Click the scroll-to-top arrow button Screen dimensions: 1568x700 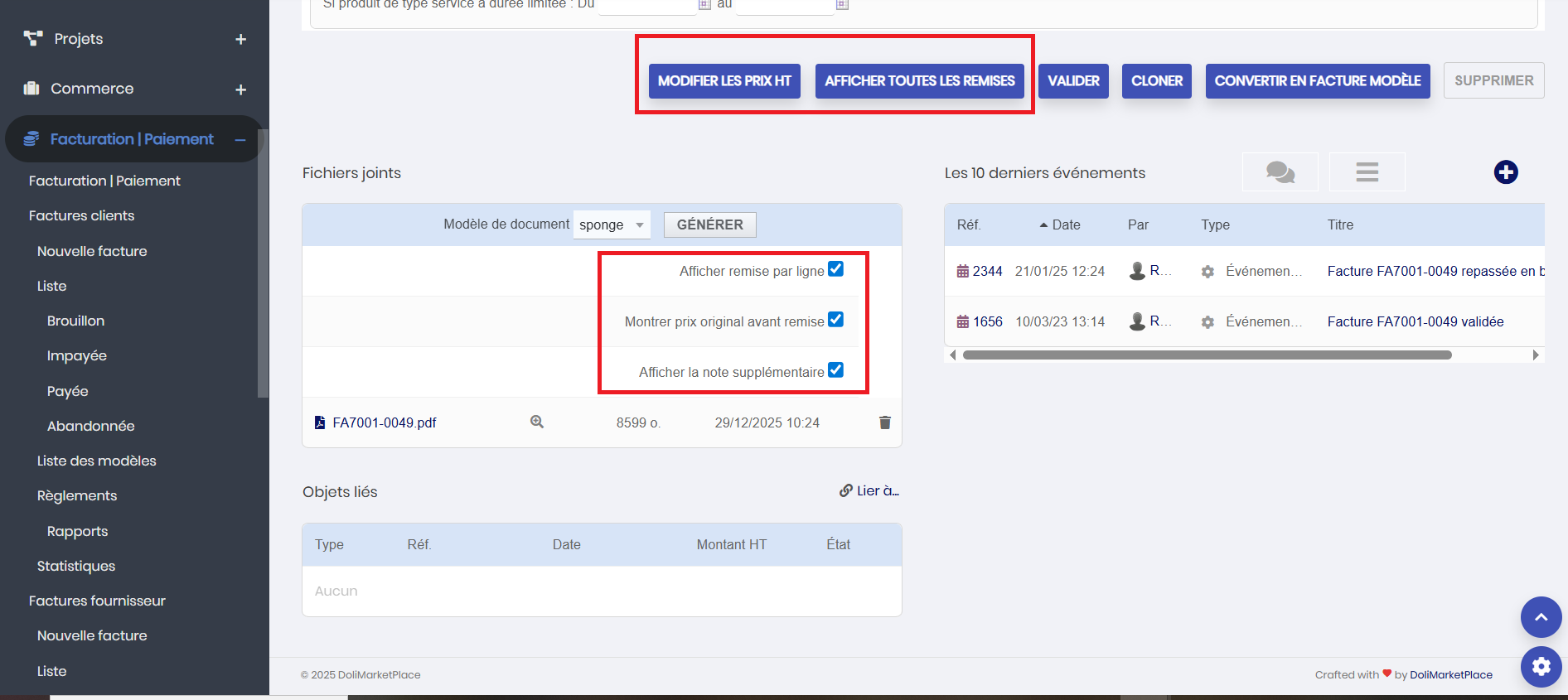click(x=1541, y=617)
